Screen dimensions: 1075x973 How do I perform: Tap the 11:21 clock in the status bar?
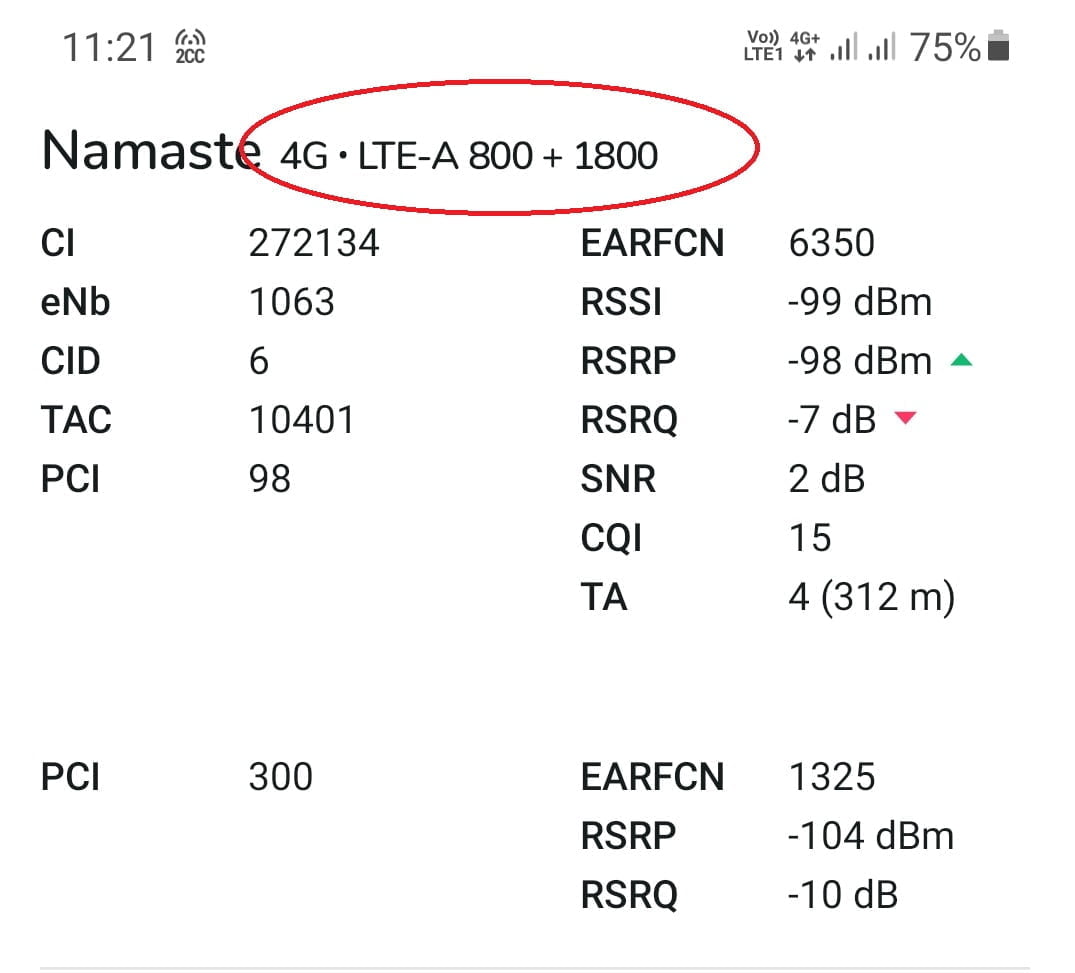tap(109, 47)
